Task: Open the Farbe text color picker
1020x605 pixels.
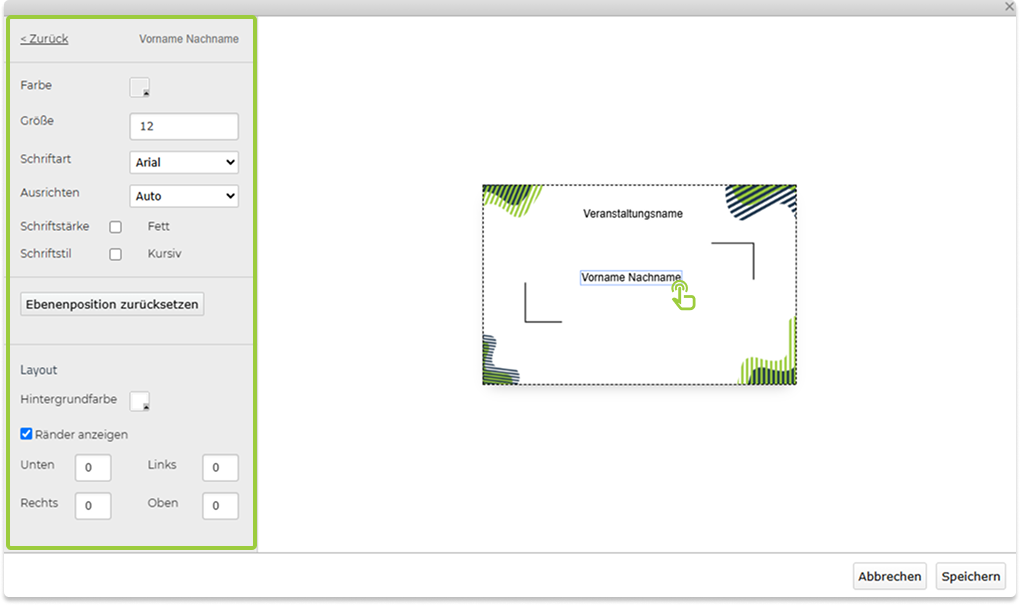Action: pos(139,87)
